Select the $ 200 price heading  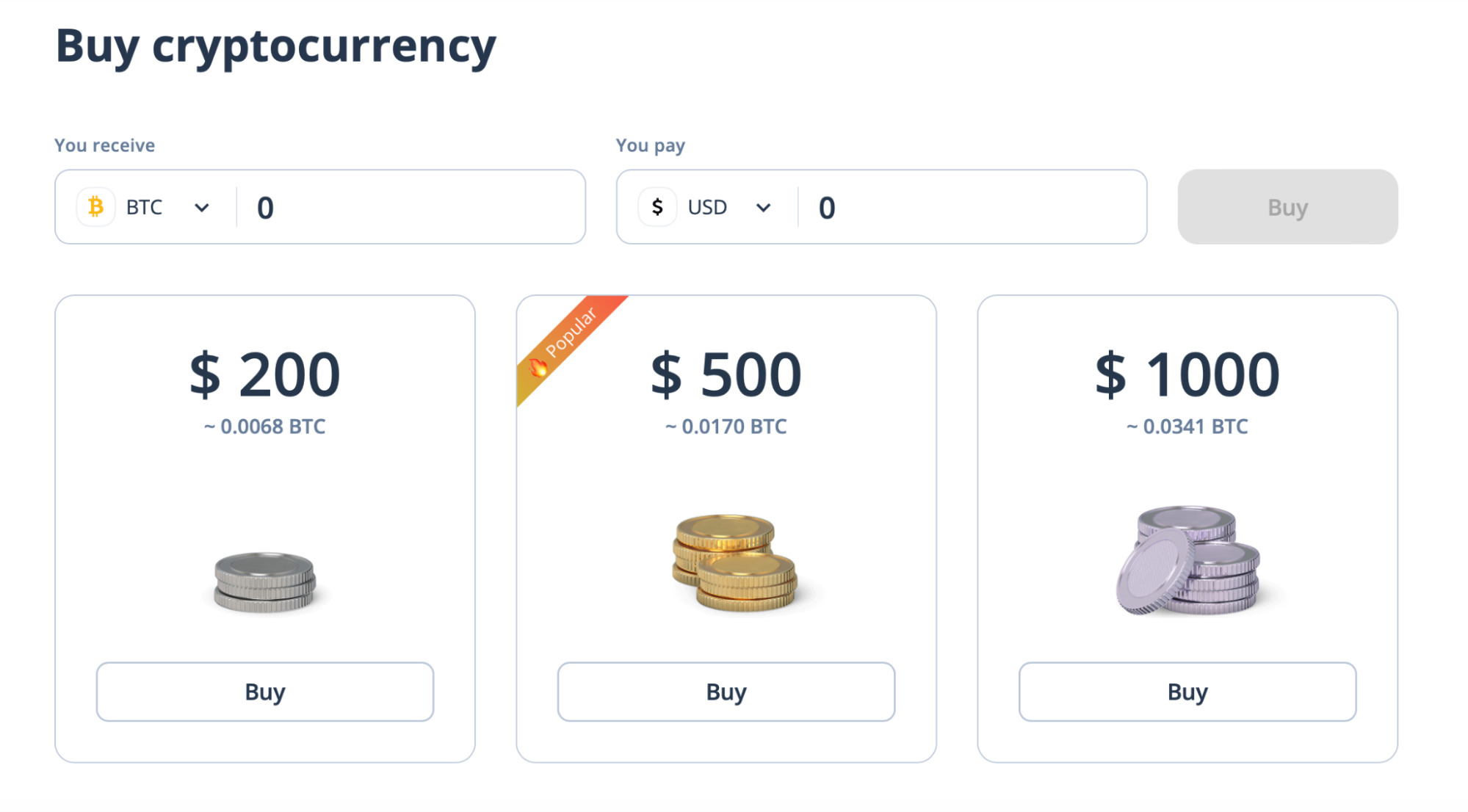(265, 374)
